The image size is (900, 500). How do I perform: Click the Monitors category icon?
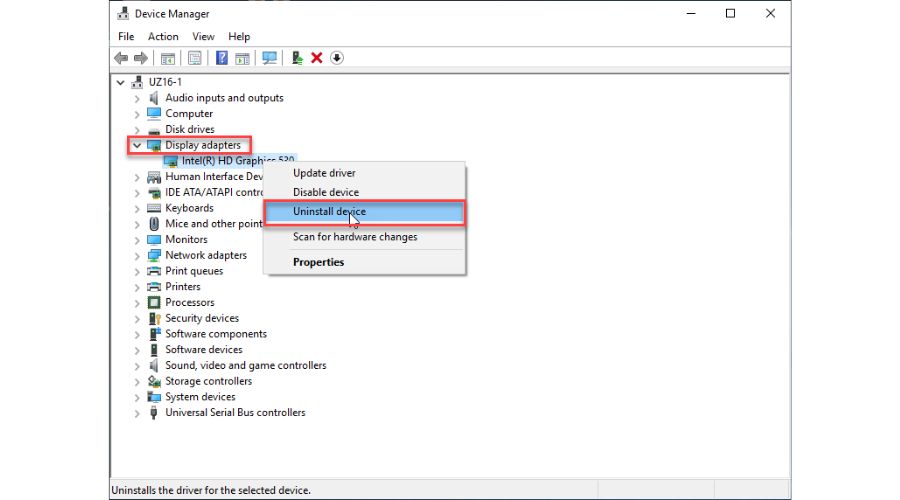coord(154,239)
